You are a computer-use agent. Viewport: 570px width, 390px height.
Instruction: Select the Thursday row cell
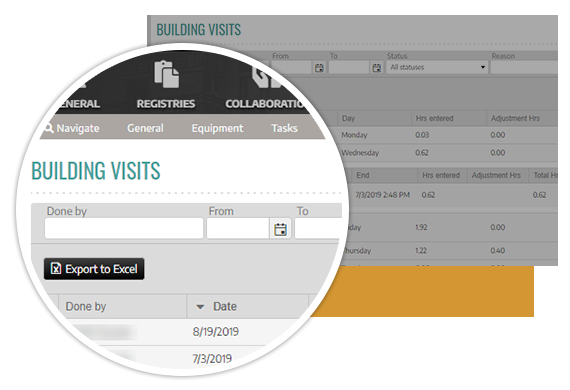click(x=357, y=250)
